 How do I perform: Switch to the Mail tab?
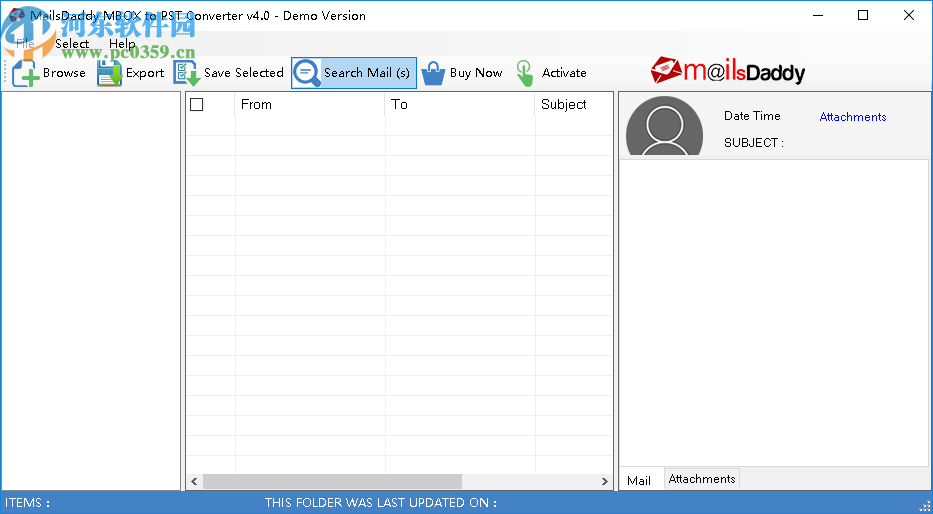[x=639, y=480]
